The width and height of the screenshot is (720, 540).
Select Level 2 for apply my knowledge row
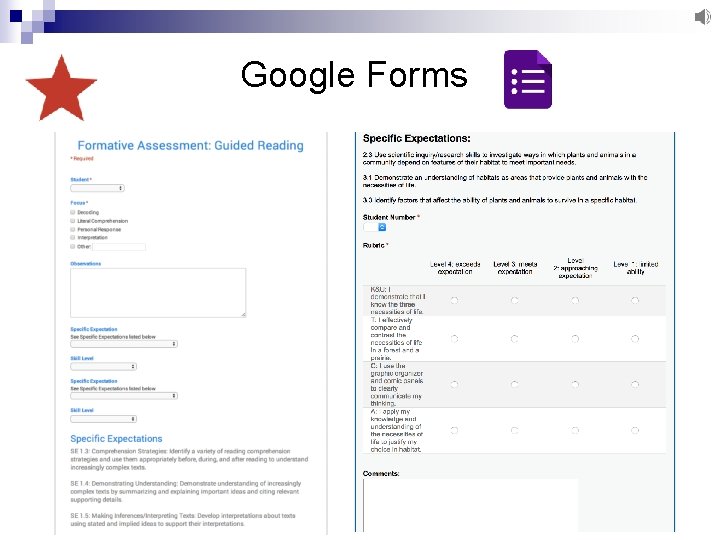575,430
